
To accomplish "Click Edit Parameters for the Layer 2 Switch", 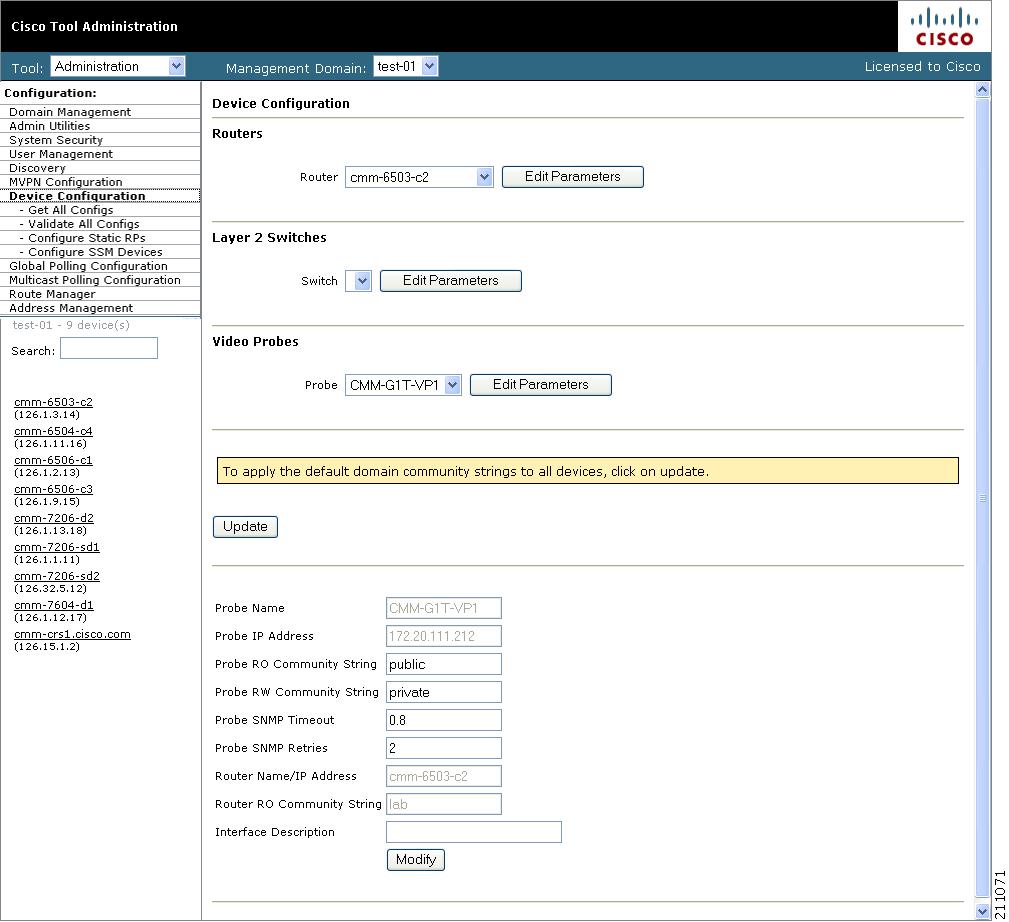I will click(x=450, y=281).
